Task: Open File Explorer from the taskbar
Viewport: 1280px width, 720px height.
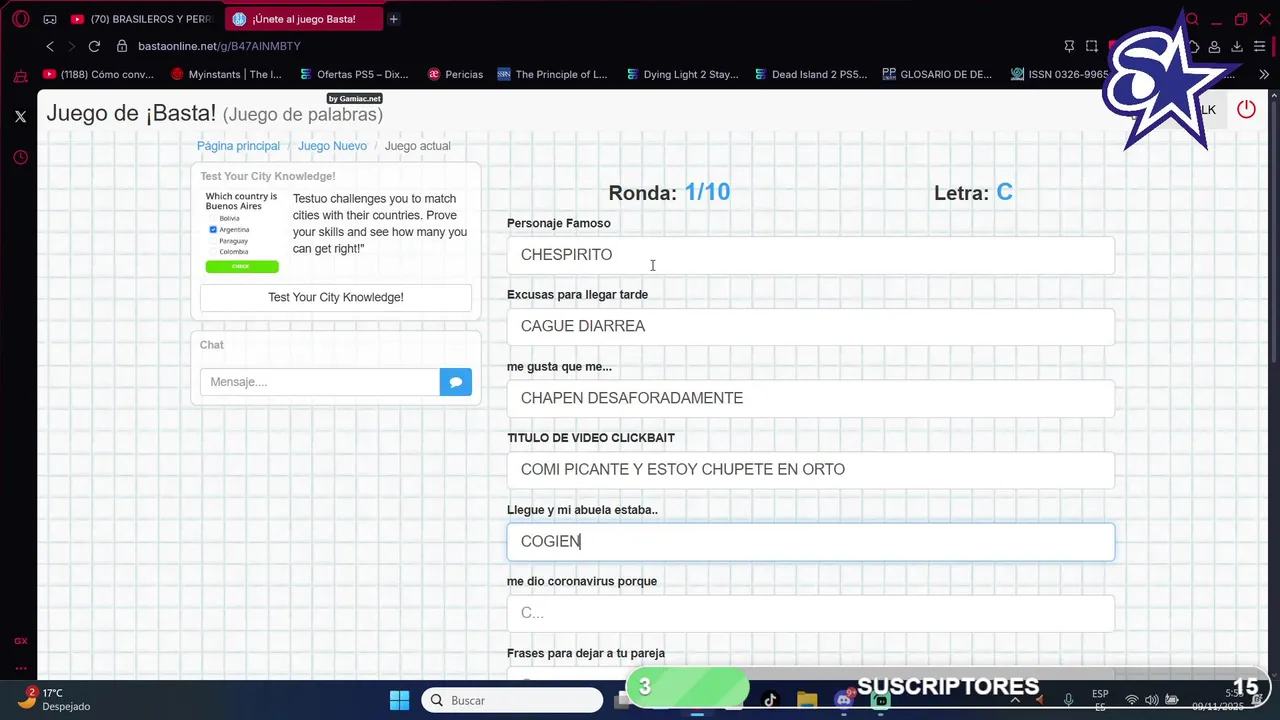Action: tap(807, 700)
